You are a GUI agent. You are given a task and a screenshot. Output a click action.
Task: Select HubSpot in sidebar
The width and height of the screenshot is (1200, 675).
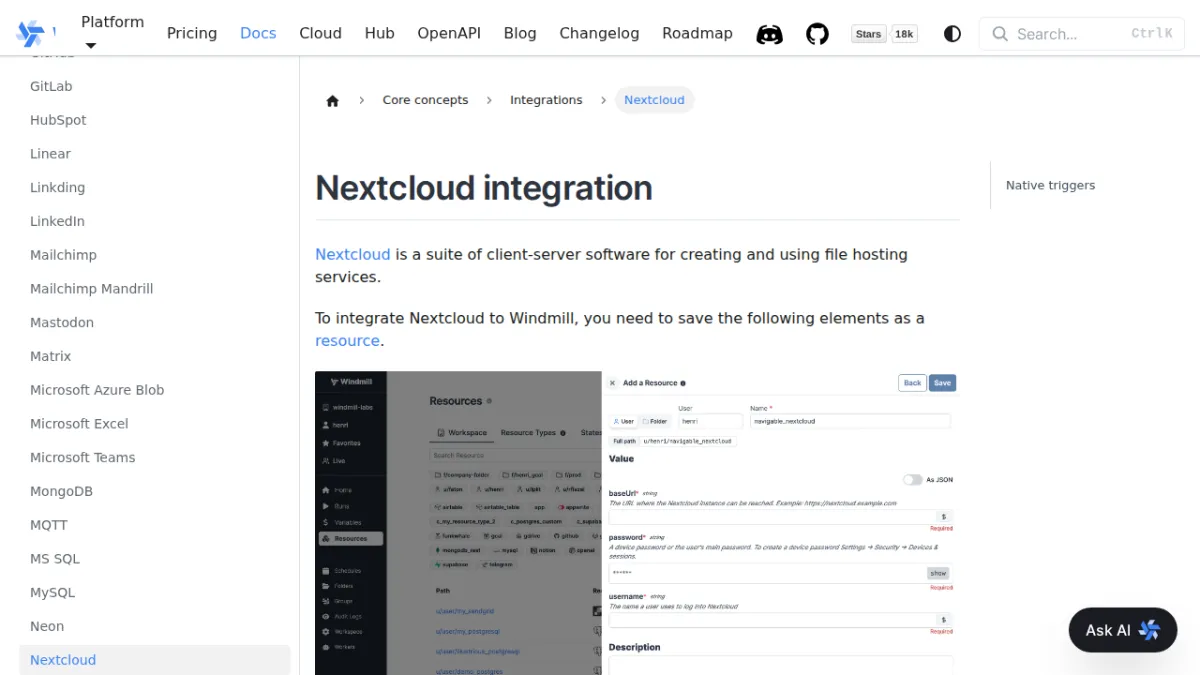(x=58, y=120)
